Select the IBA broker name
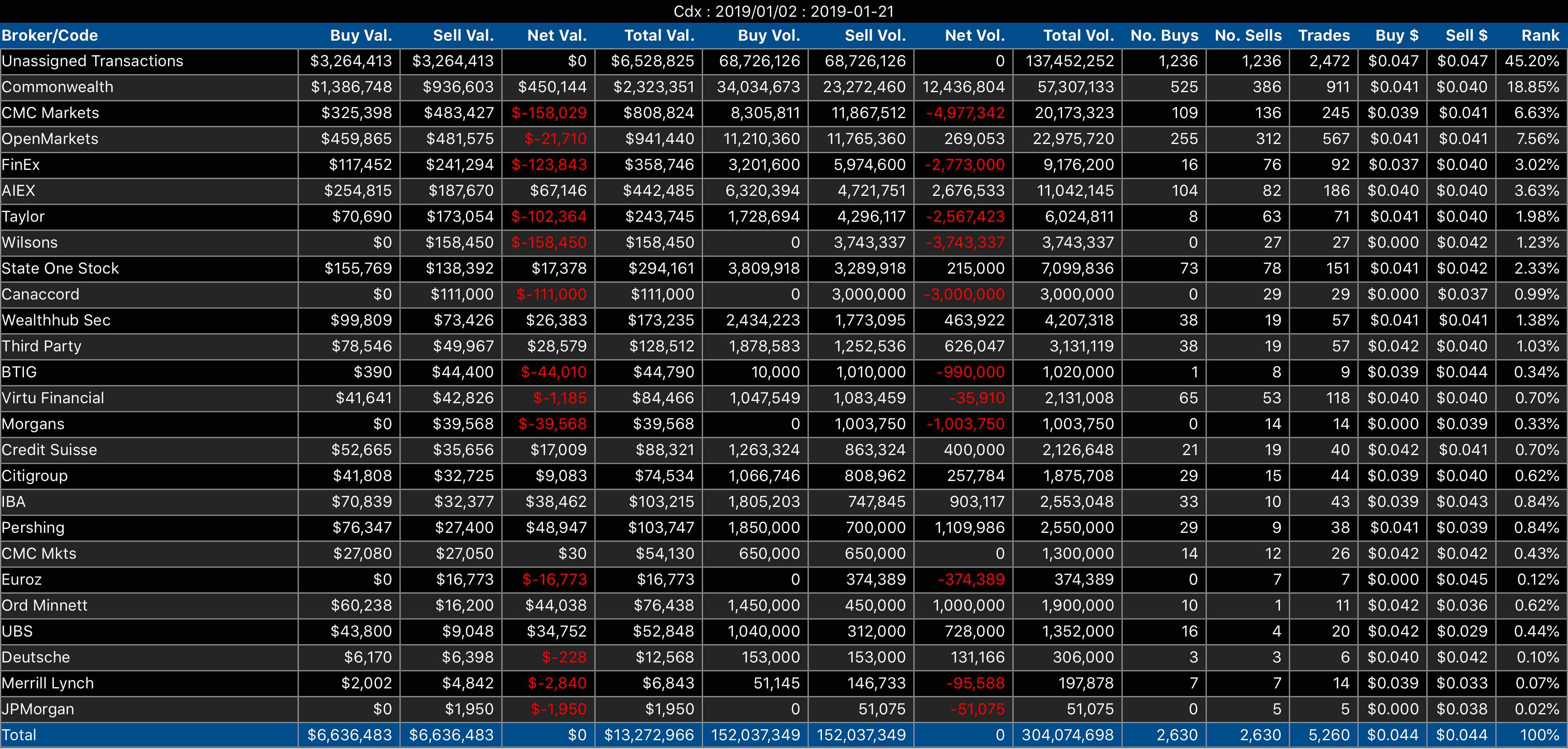The height and width of the screenshot is (749, 1568). point(14,501)
